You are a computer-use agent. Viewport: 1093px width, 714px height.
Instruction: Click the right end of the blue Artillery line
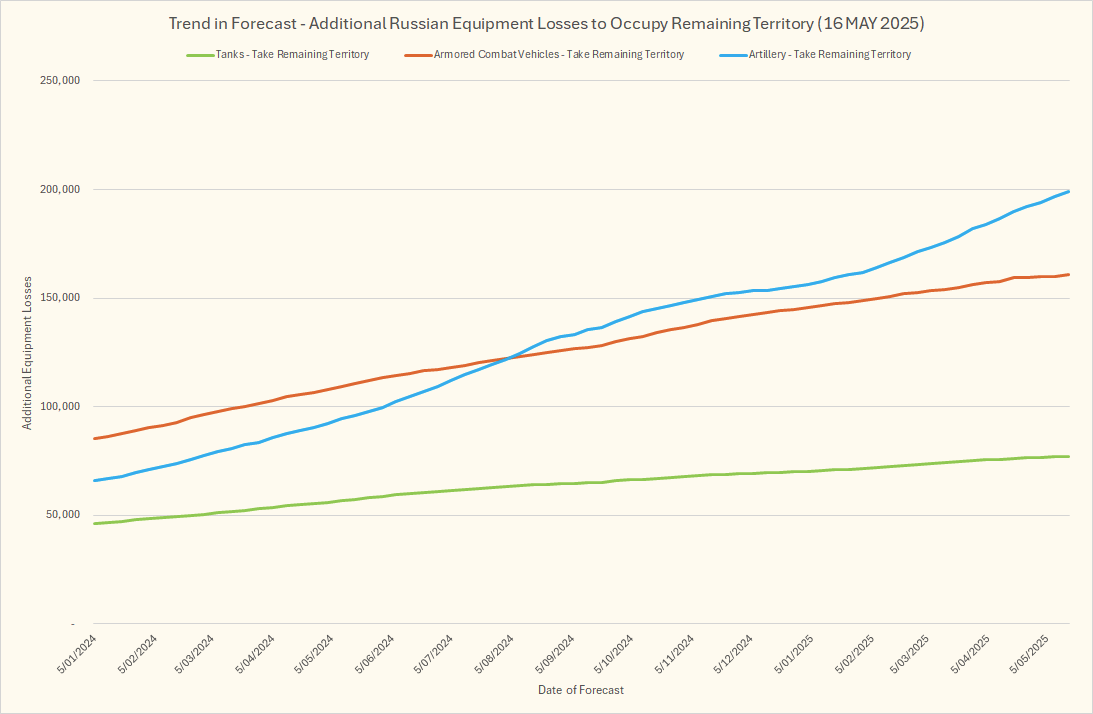click(x=1068, y=191)
